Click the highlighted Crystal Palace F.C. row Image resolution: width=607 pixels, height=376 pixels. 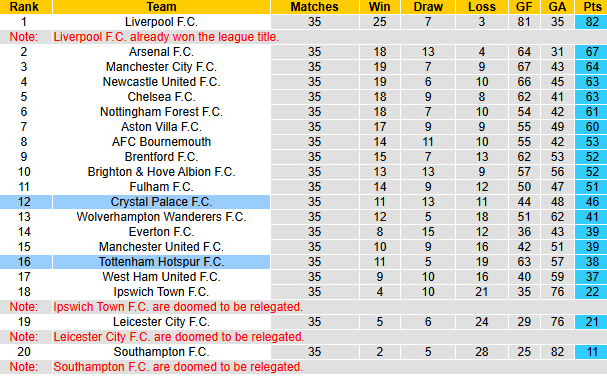pos(304,202)
